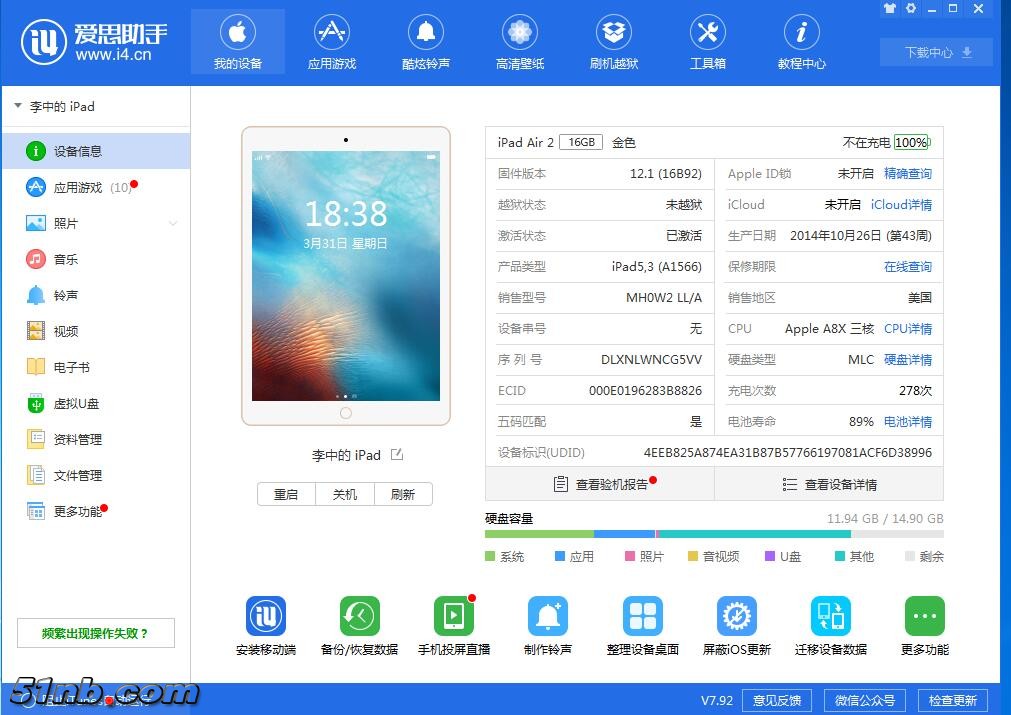Switch to the 刷机越狱 tab
Image resolution: width=1011 pixels, height=715 pixels.
(x=613, y=43)
